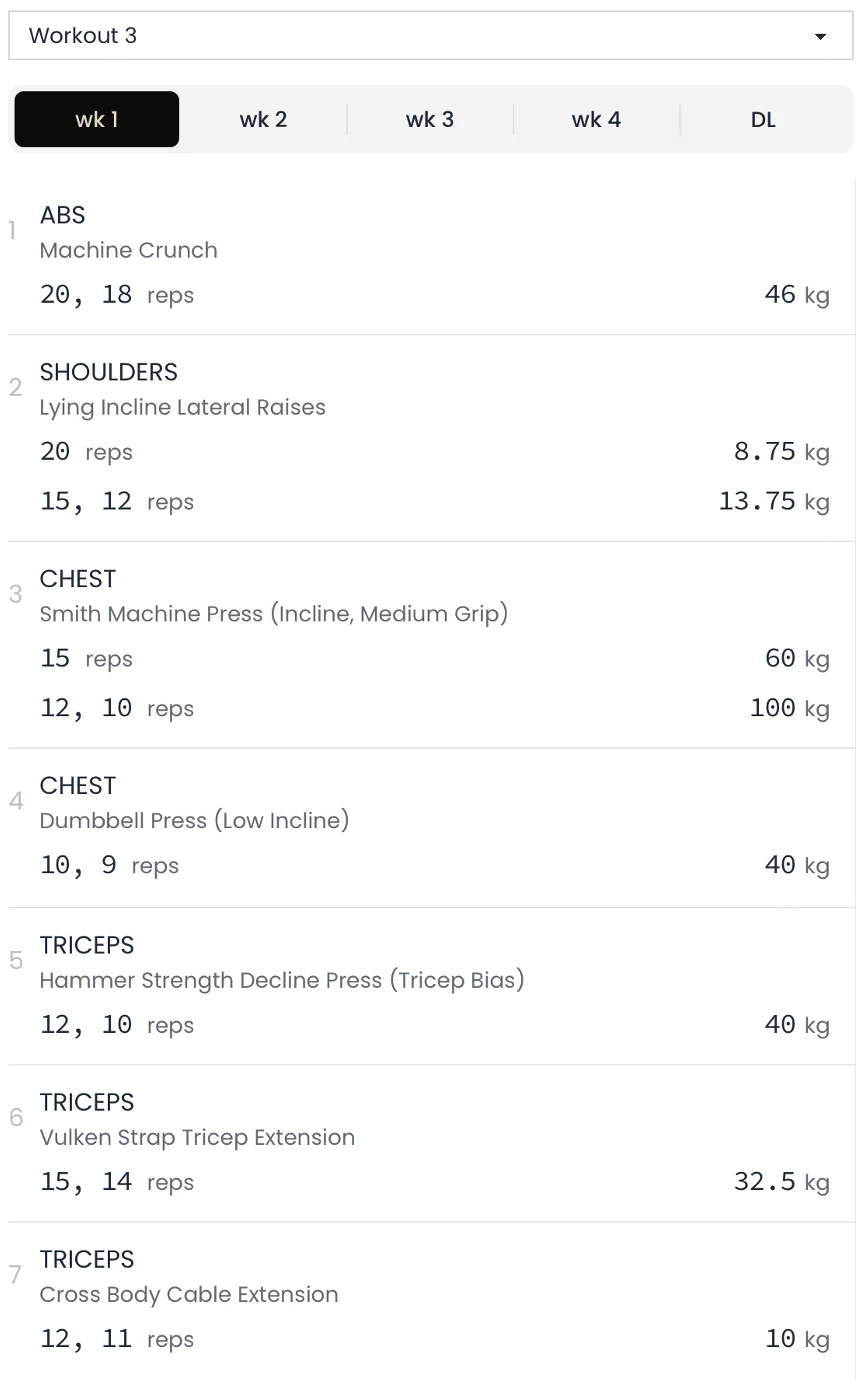Click the 13.75 kg lateral raises weight
This screenshot has height=1388, width=858.
click(x=774, y=501)
